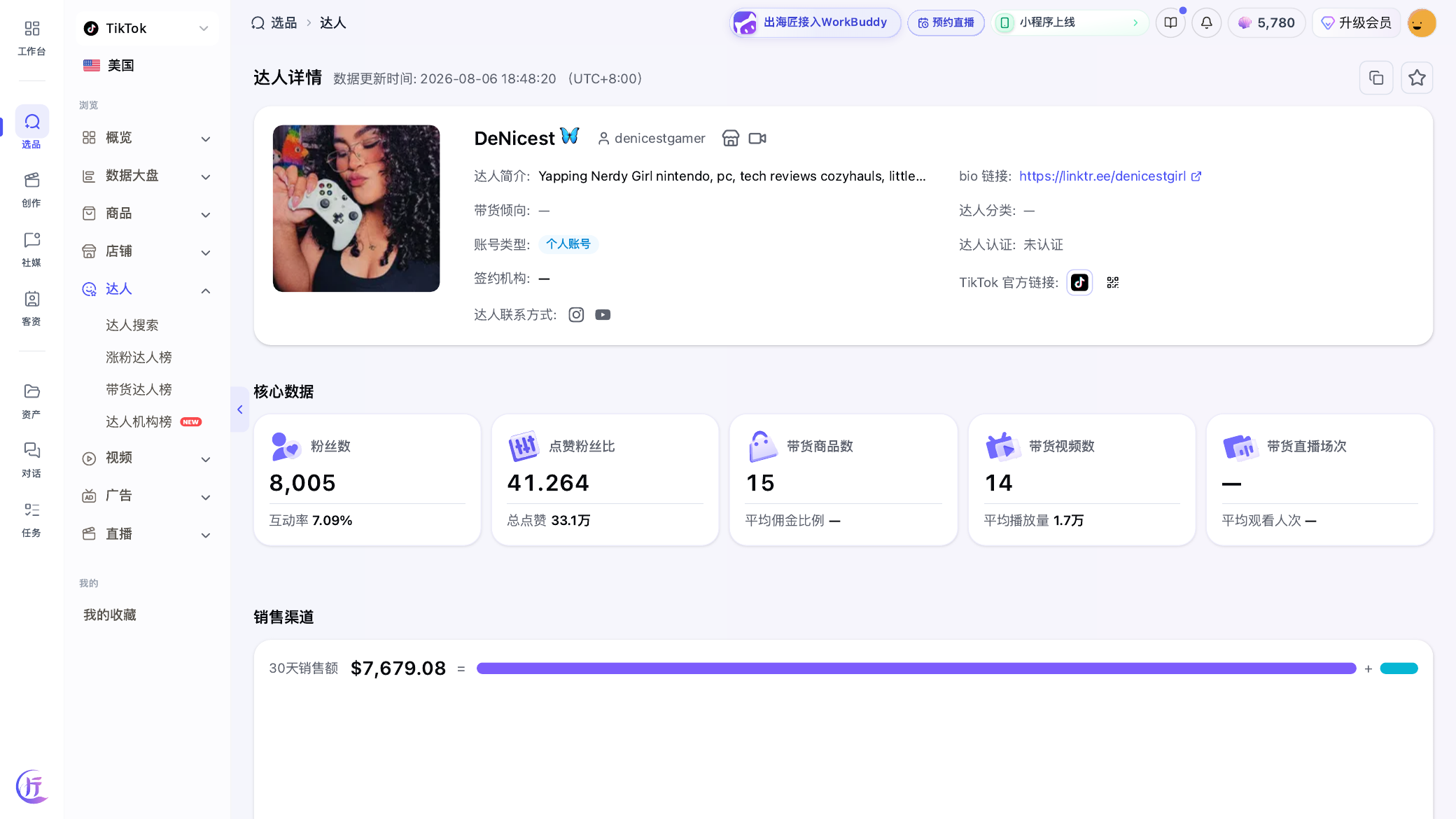Click the 带货视频数 card icon
Viewport: 1456px width, 819px height.
coord(1002,447)
